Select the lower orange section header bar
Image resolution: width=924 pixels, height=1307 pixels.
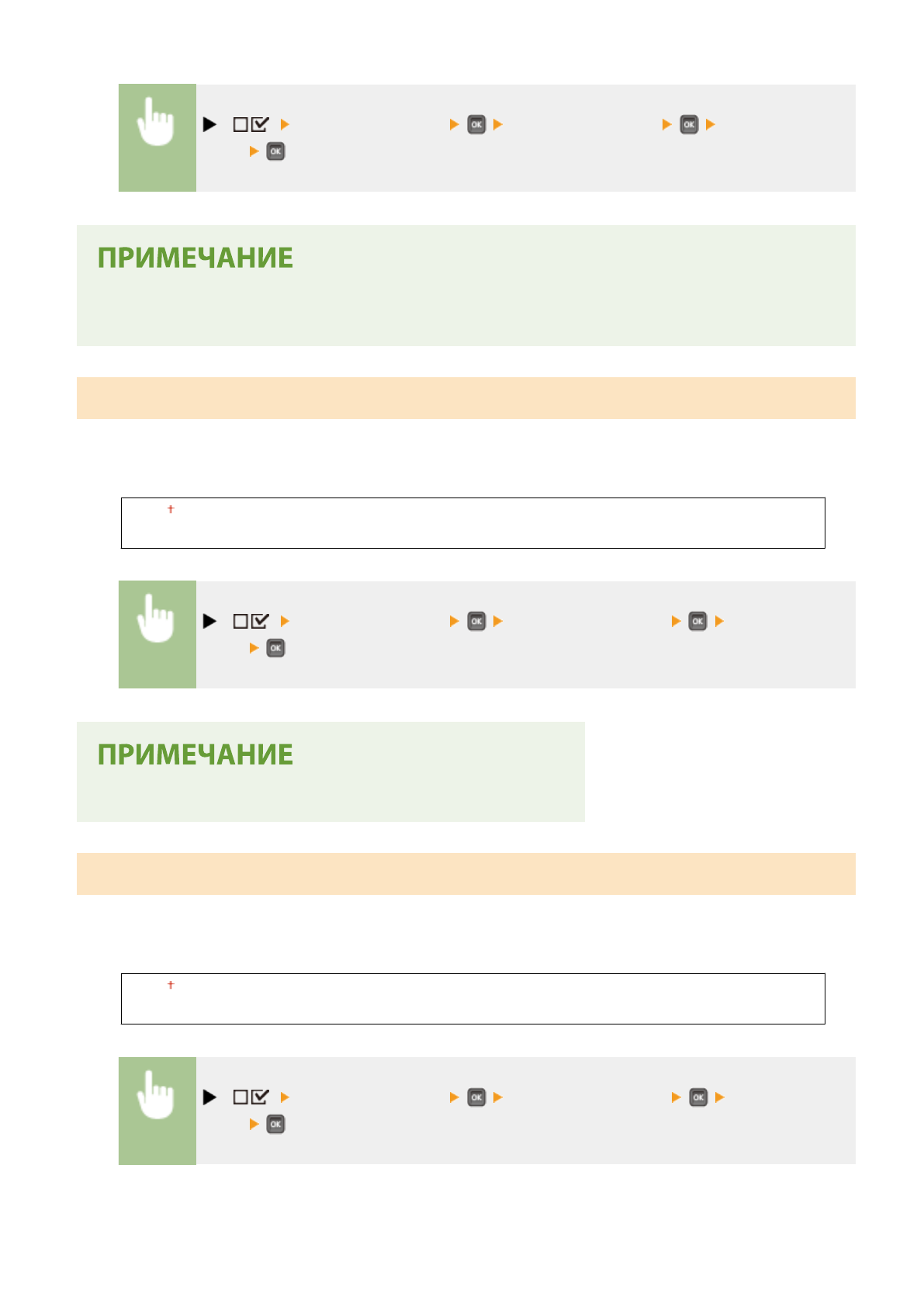pyautogui.click(x=465, y=874)
